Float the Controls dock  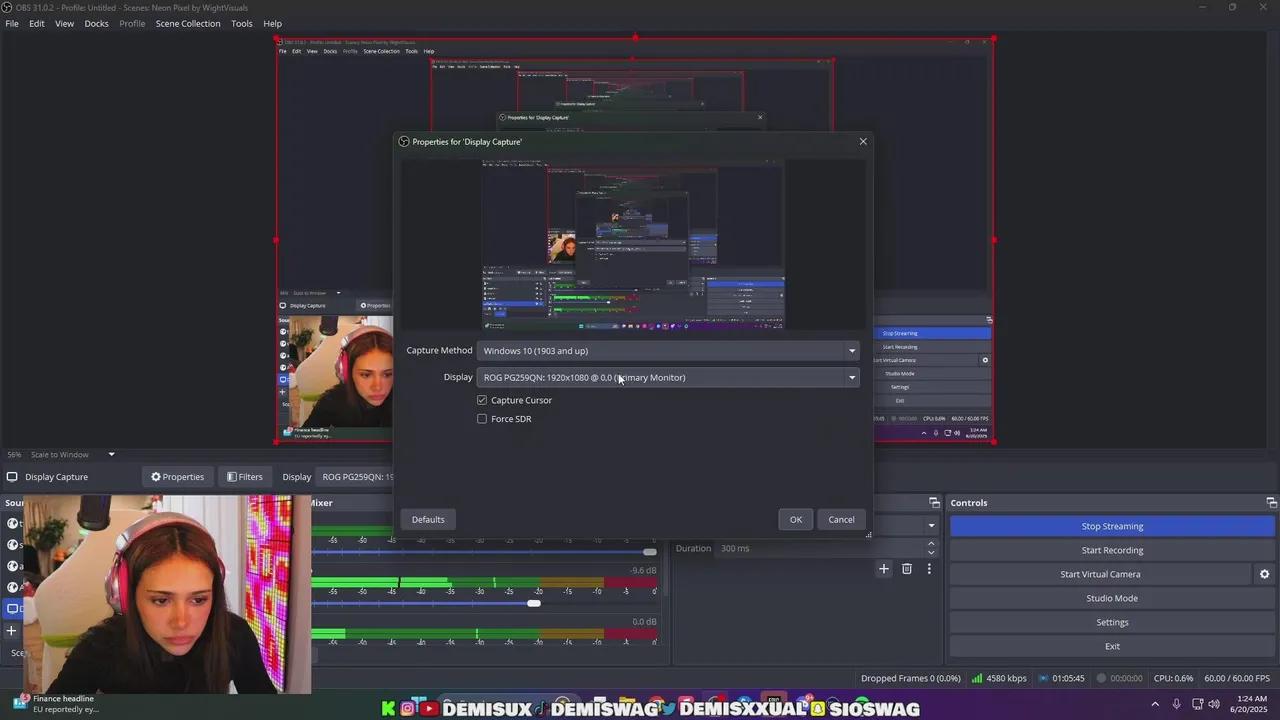1271,503
